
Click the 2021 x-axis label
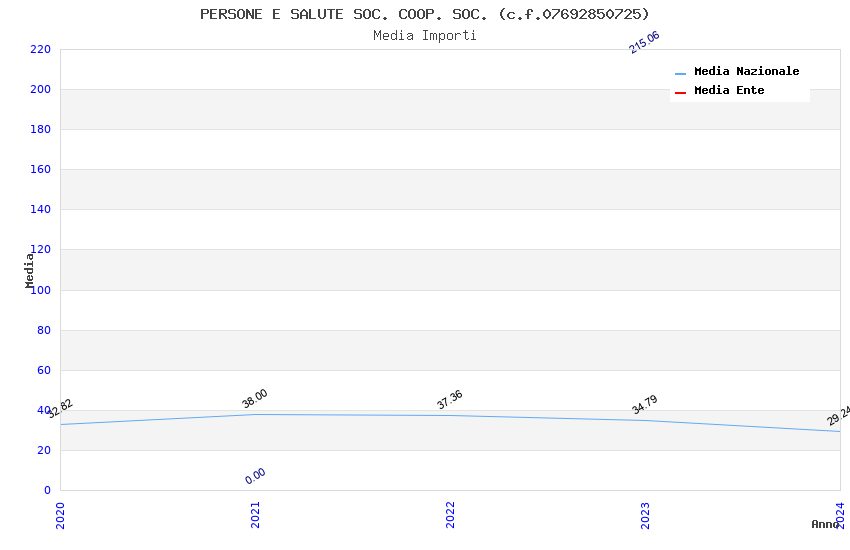pyautogui.click(x=255, y=515)
